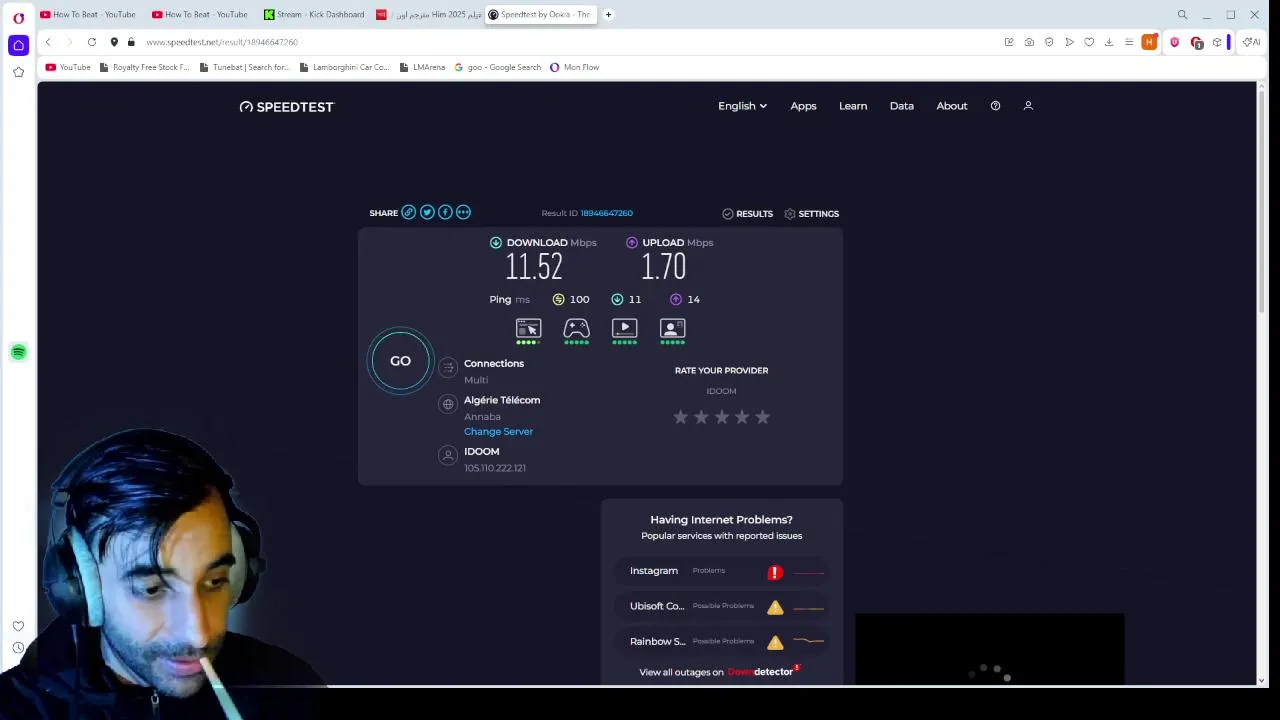Image resolution: width=1280 pixels, height=720 pixels.
Task: Open goo - Google Search bookmark
Action: tap(498, 67)
